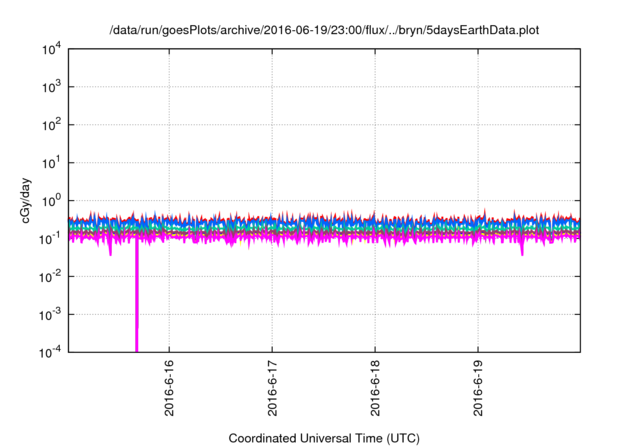Click the 10^-4 y-axis tick label

pos(50,352)
